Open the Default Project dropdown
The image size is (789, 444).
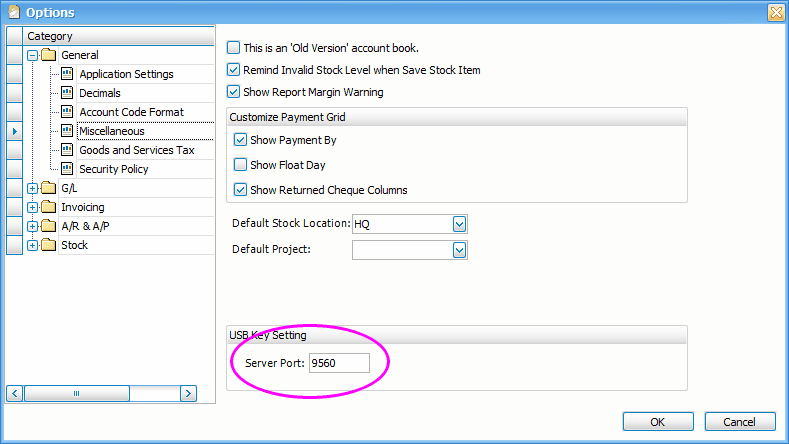460,249
